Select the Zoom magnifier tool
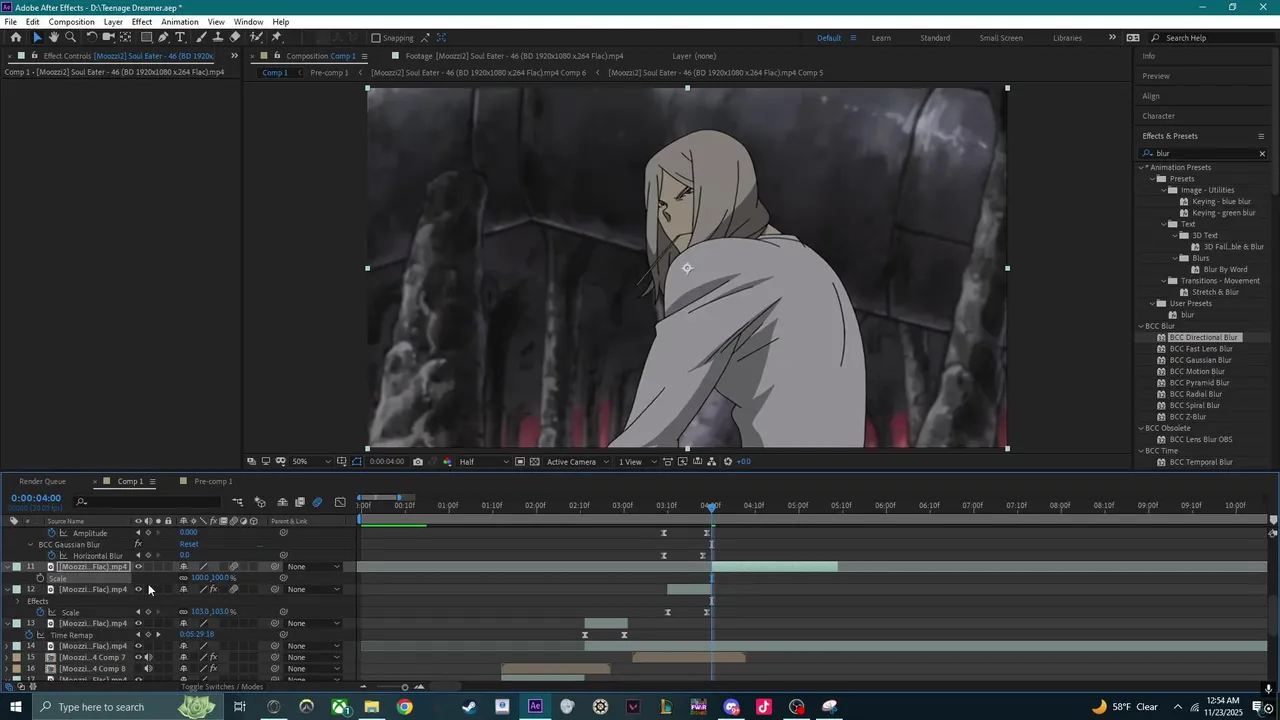Viewport: 1280px width, 720px height. (70, 37)
